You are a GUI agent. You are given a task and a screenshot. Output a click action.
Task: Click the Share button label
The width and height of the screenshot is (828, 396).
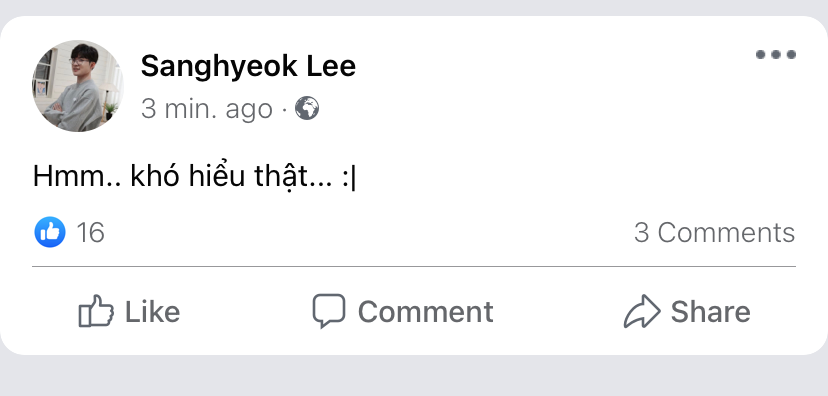click(710, 312)
